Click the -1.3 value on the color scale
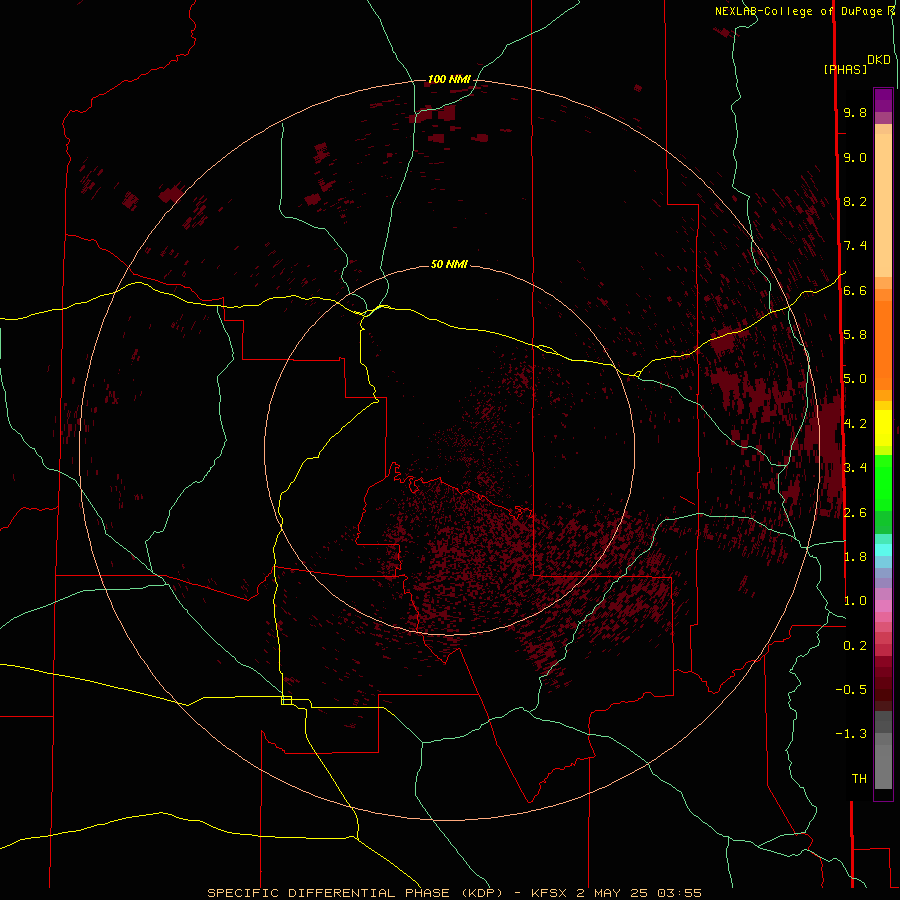The image size is (900, 900). click(851, 734)
